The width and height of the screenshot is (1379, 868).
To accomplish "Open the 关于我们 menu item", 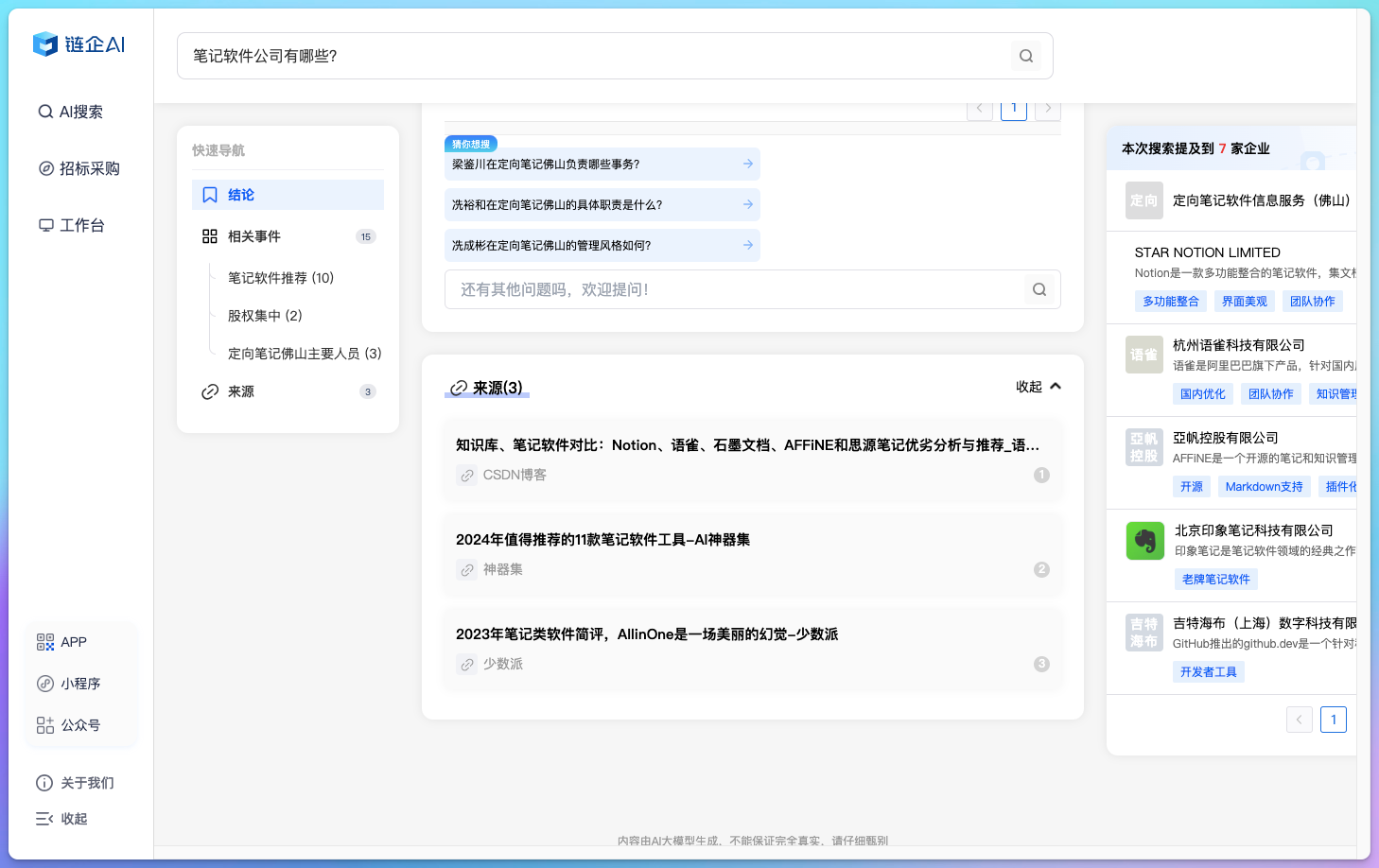I will pyautogui.click(x=86, y=783).
